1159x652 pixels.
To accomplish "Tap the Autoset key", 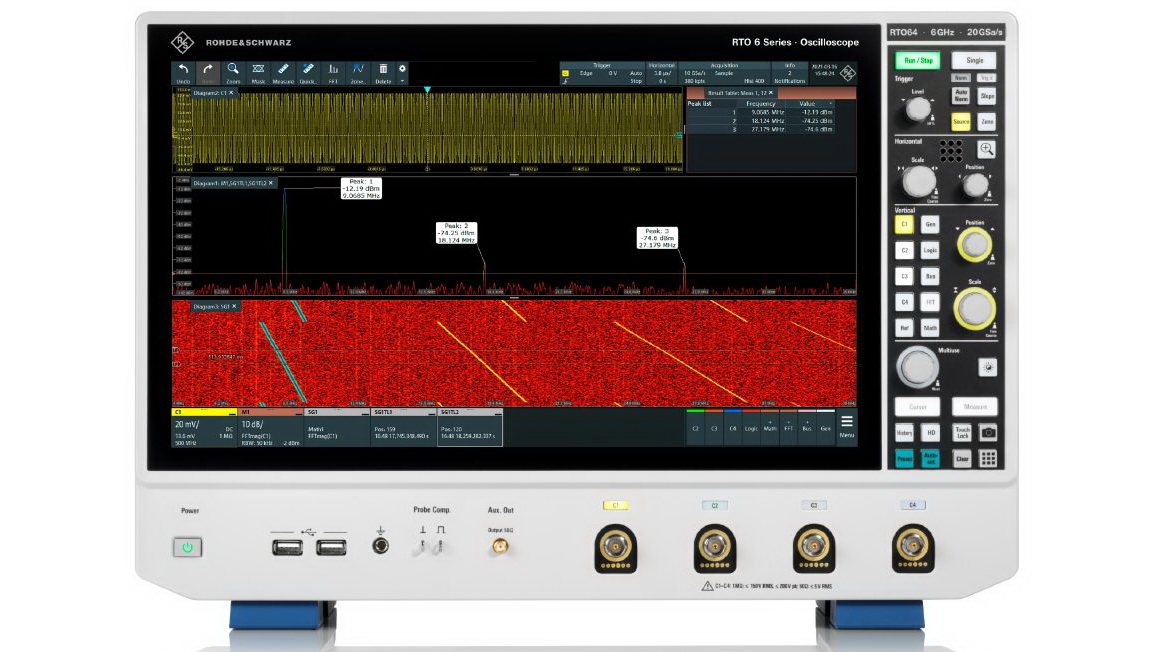I will 931,459.
